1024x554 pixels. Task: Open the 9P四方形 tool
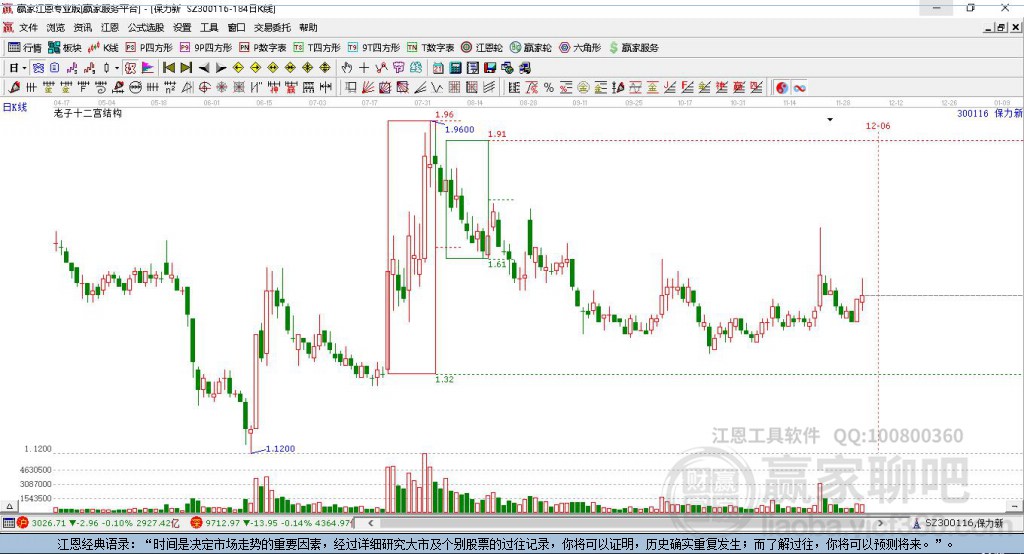(x=206, y=48)
